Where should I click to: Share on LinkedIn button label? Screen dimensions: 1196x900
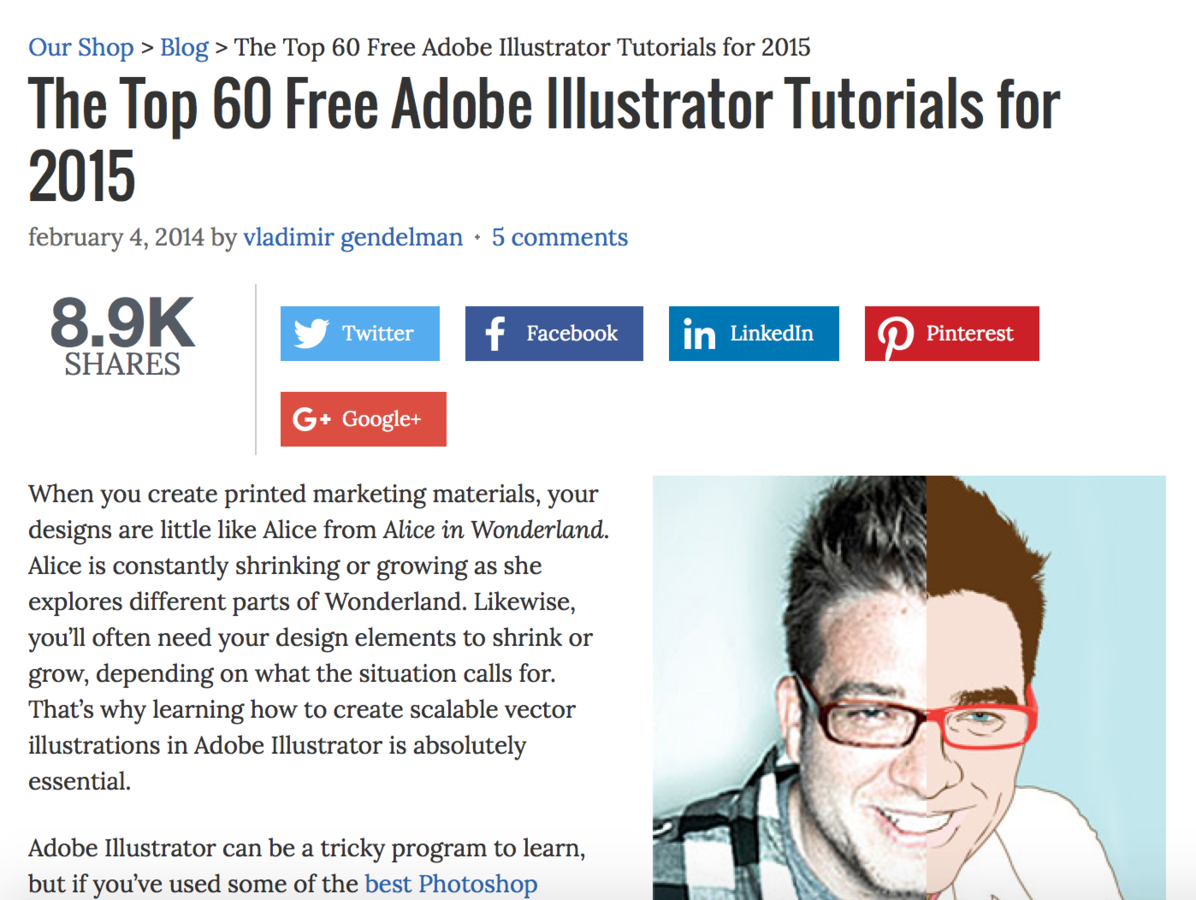(x=771, y=333)
